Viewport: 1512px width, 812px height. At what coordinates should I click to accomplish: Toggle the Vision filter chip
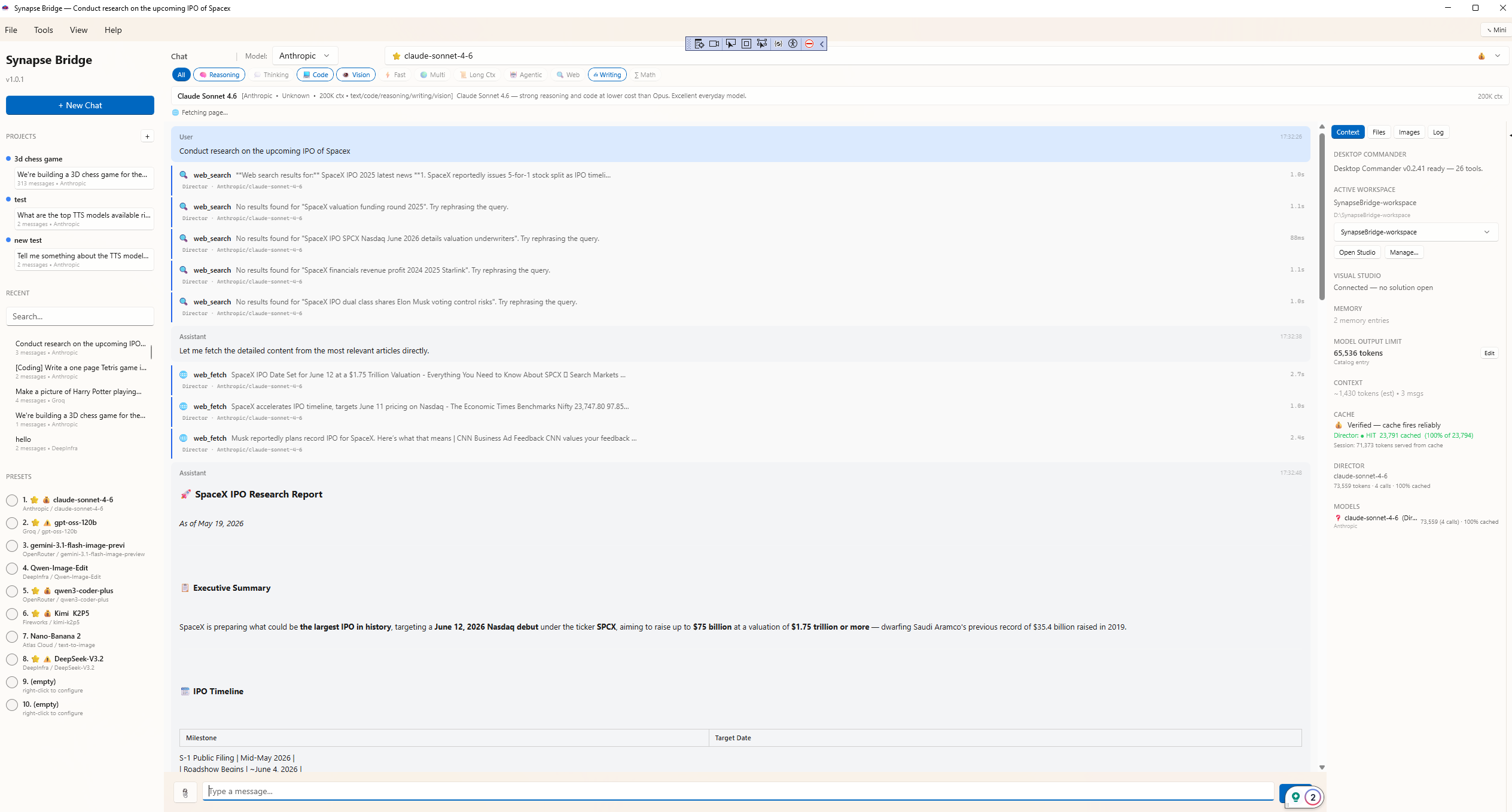(x=356, y=75)
